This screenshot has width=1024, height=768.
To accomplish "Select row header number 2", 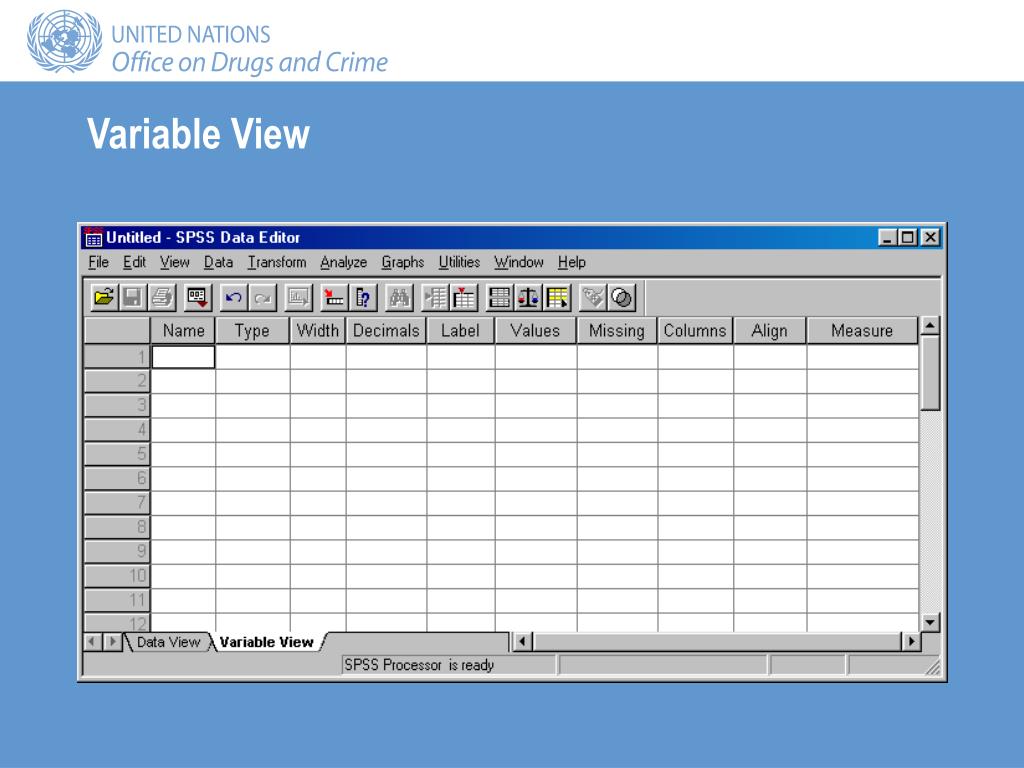I will click(117, 381).
